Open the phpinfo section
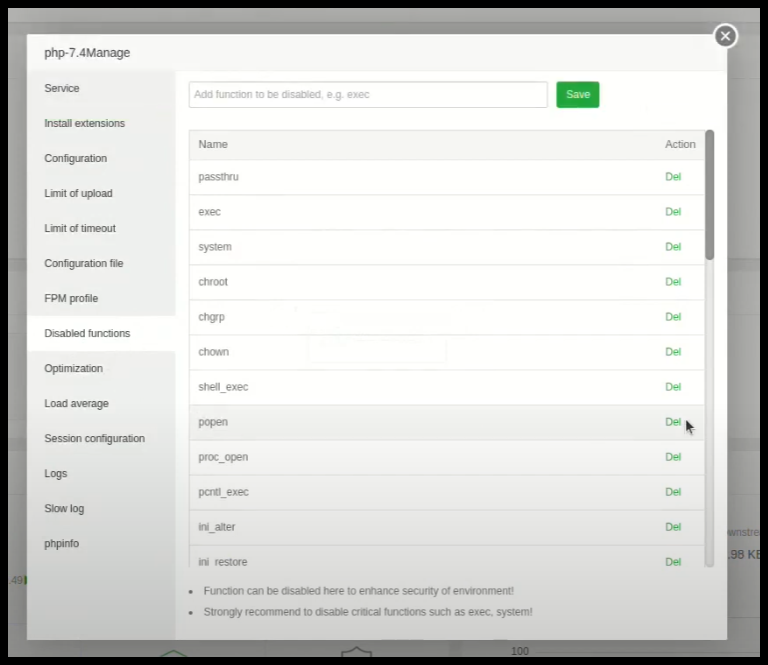This screenshot has width=768, height=665. [x=61, y=543]
